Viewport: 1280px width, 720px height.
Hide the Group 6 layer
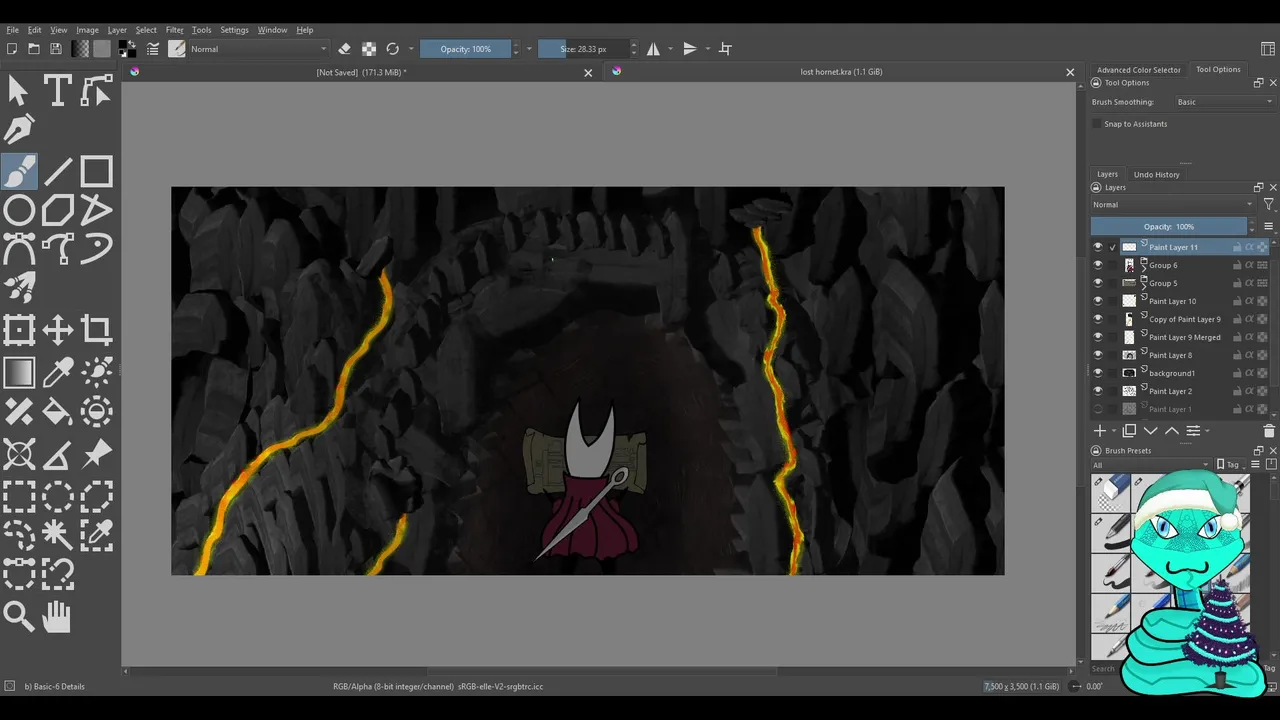[x=1098, y=265]
